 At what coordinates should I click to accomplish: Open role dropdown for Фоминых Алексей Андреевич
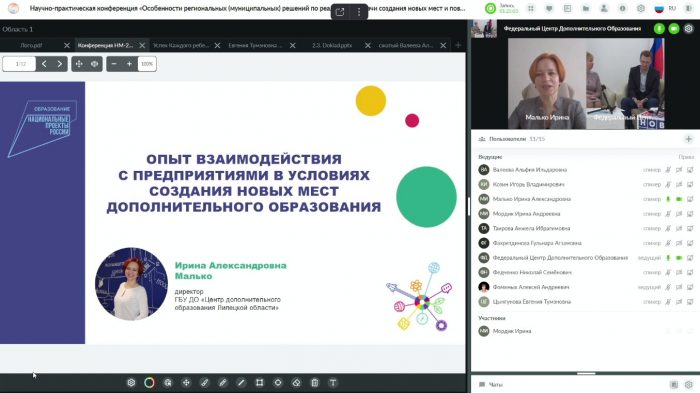coord(649,287)
